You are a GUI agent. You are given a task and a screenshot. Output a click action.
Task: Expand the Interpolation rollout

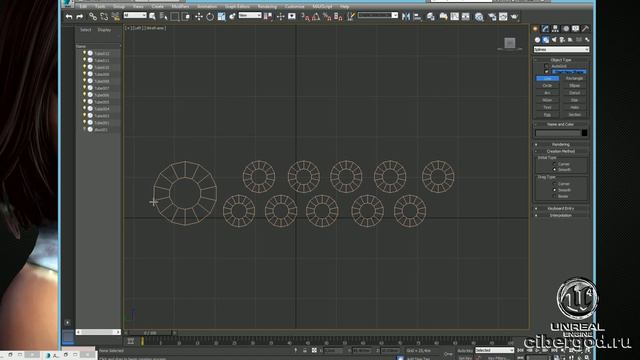pos(561,216)
